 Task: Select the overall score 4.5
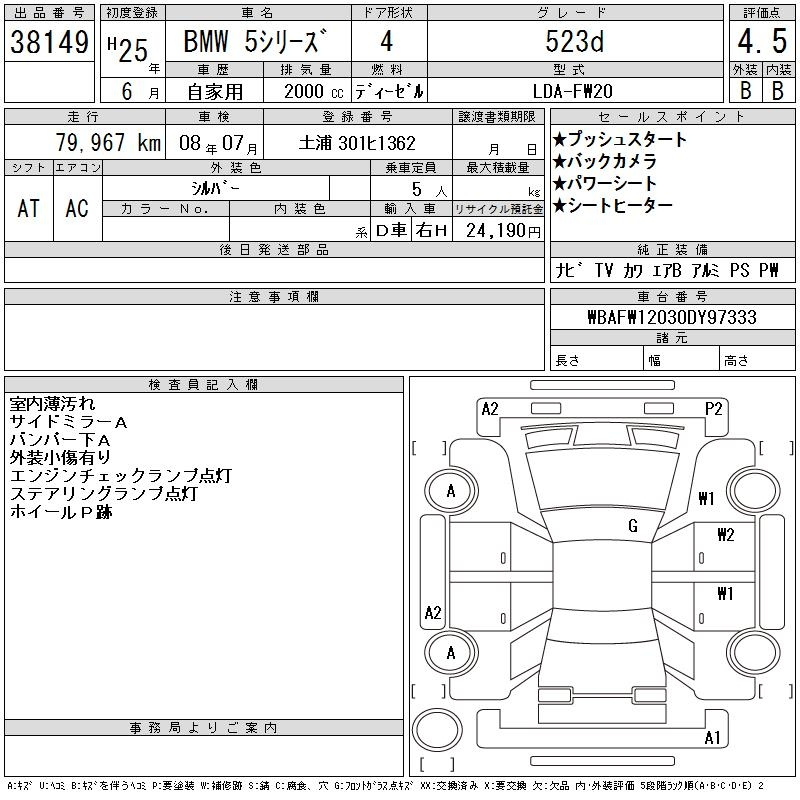(x=762, y=41)
